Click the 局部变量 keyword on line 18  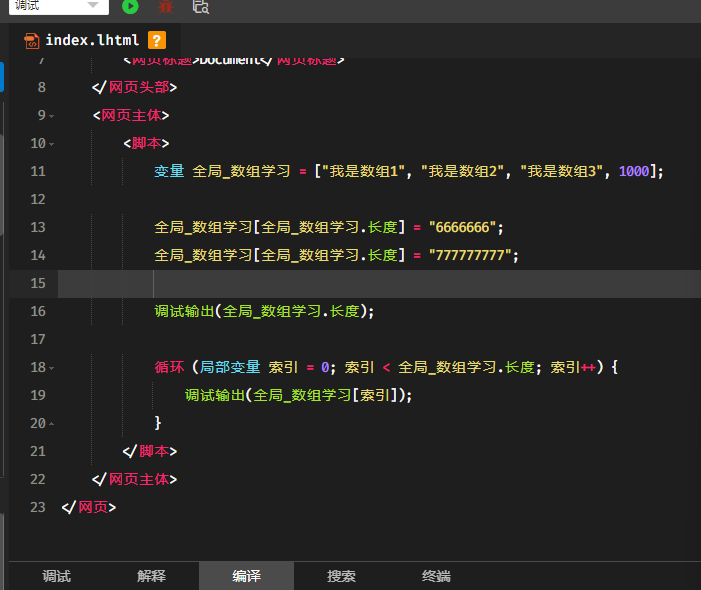tap(230, 367)
